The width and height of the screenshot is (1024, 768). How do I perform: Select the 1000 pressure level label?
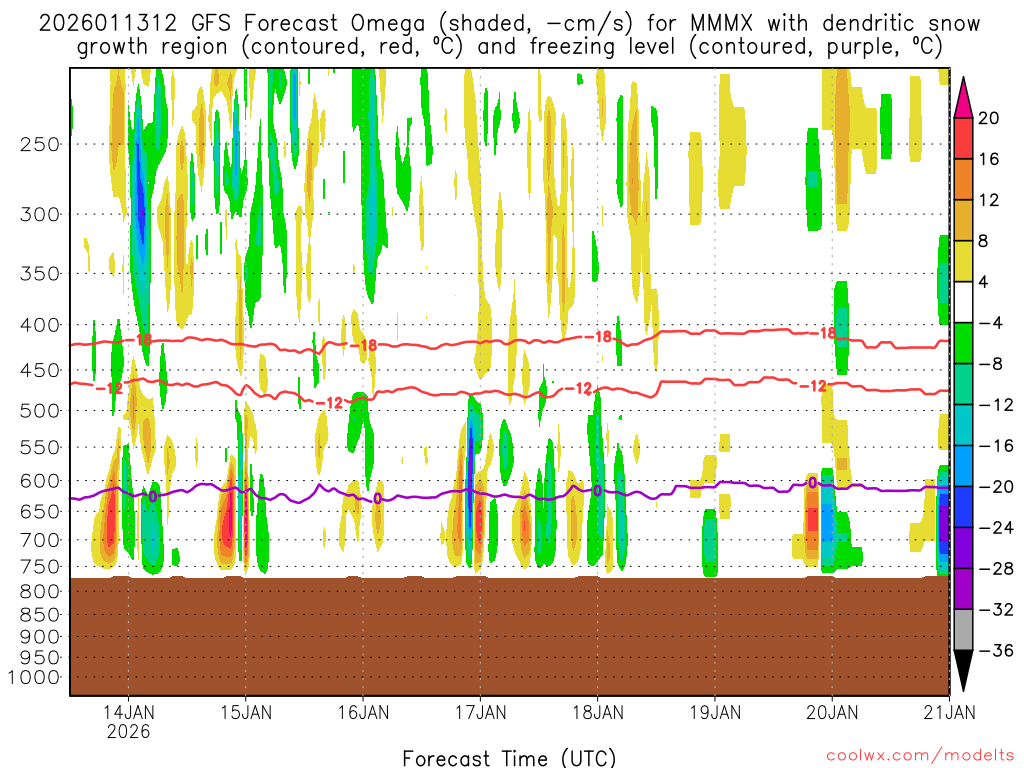click(x=36, y=677)
